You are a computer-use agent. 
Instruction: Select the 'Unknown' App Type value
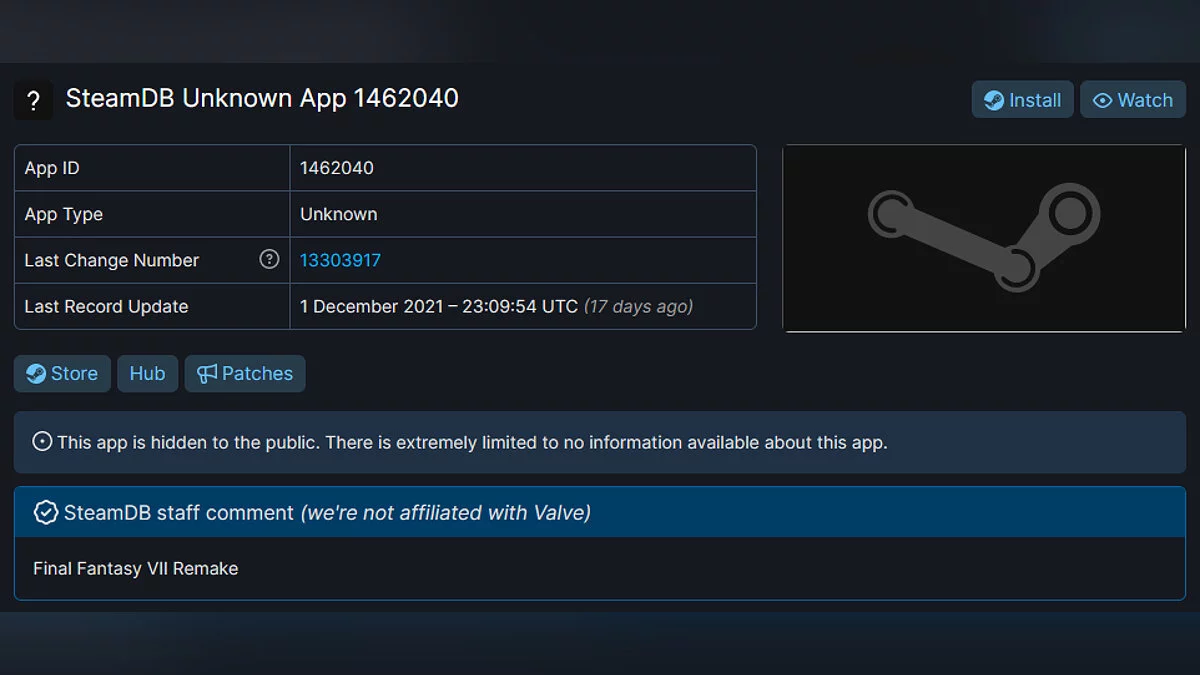[339, 214]
